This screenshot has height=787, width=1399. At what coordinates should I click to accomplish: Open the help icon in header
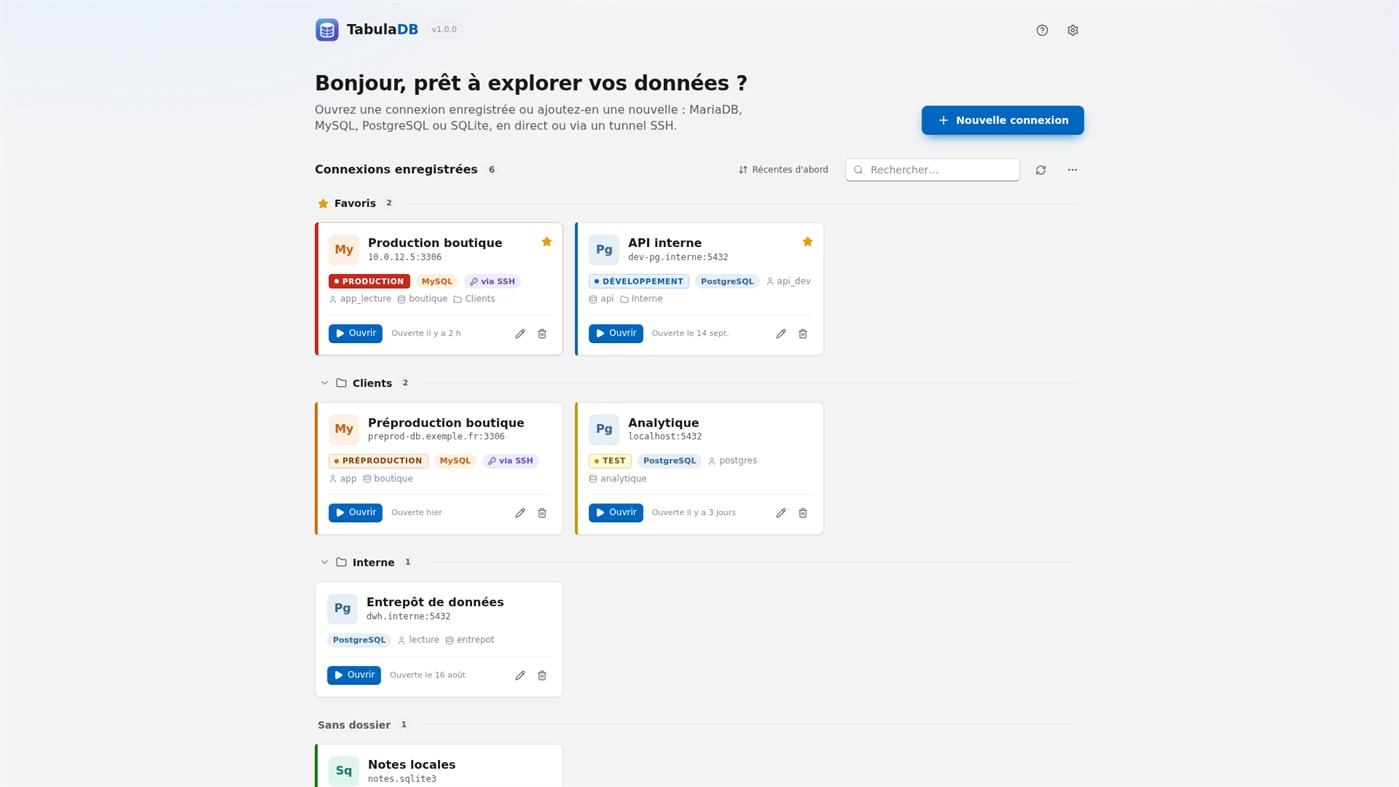pyautogui.click(x=1042, y=30)
